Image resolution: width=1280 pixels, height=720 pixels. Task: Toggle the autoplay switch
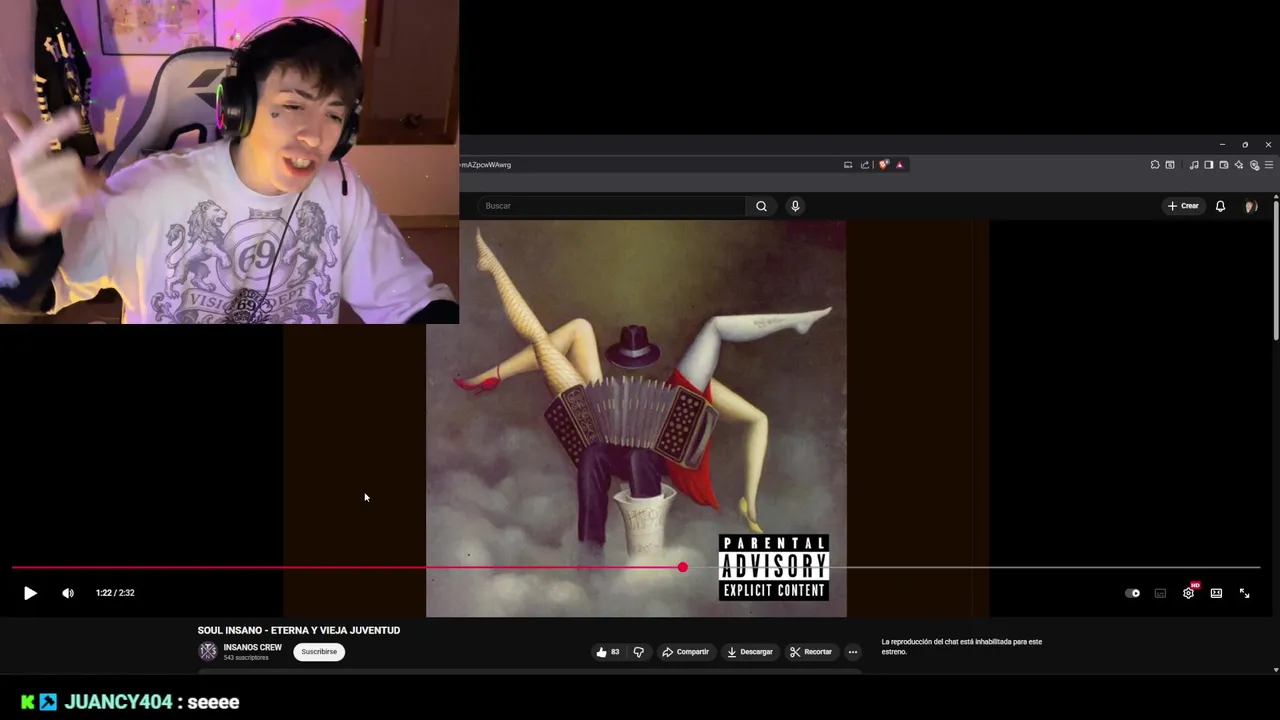click(1132, 593)
